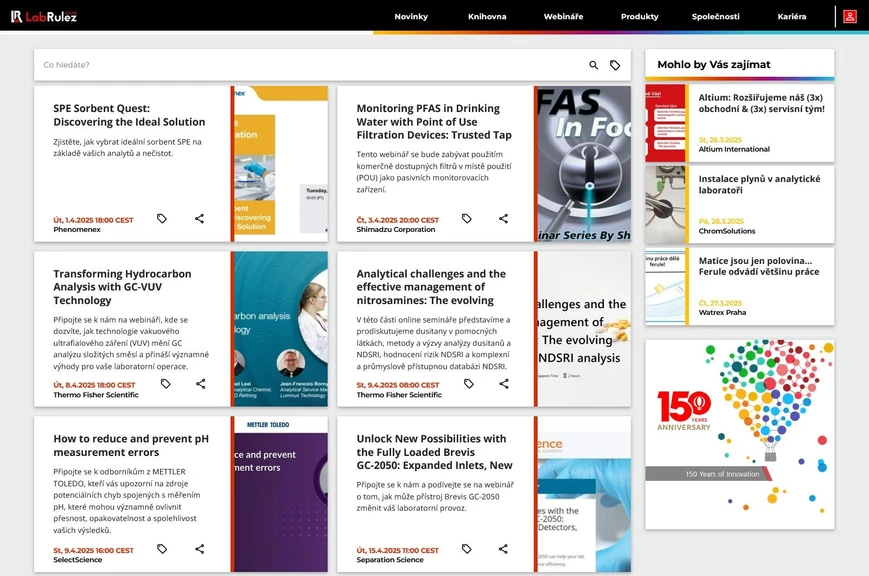Click the share icon on the SPE Sorbent webinar
The width and height of the screenshot is (869, 576).
pos(199,218)
